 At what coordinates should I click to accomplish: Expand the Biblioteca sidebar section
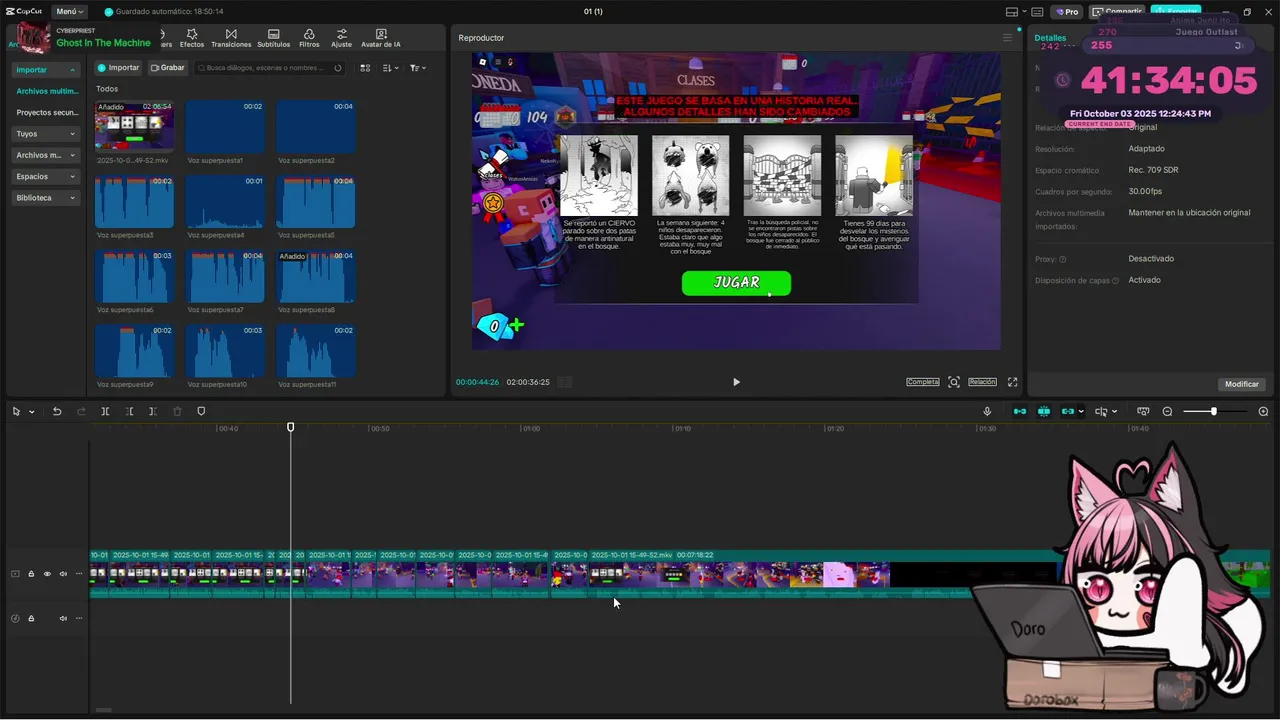[x=46, y=198]
